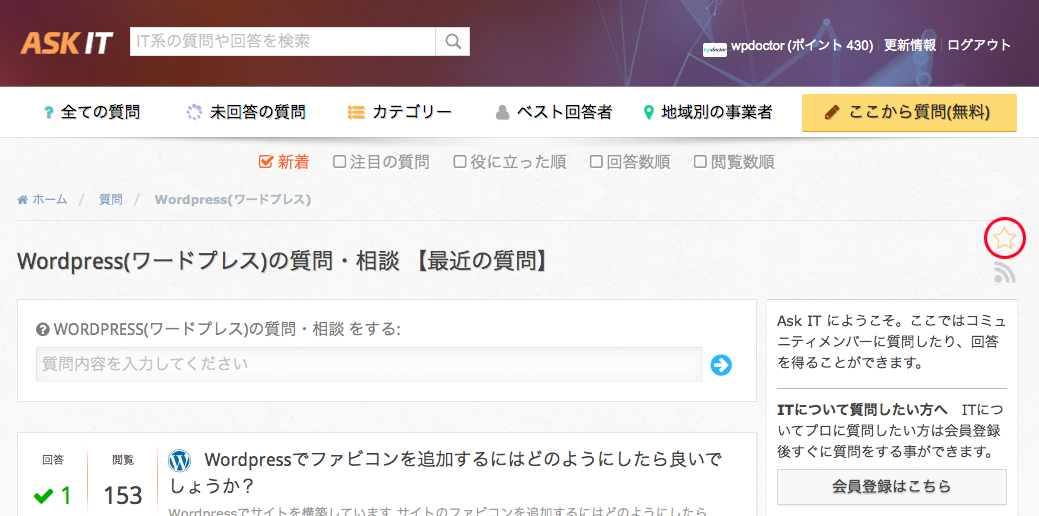Click the map pin icon beside 地域別の事業者
Screen dimensions: 1039x516
click(649, 113)
